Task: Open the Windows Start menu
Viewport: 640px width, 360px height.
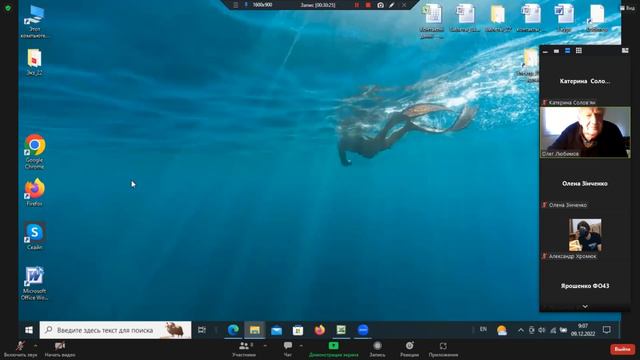Action: (29, 330)
